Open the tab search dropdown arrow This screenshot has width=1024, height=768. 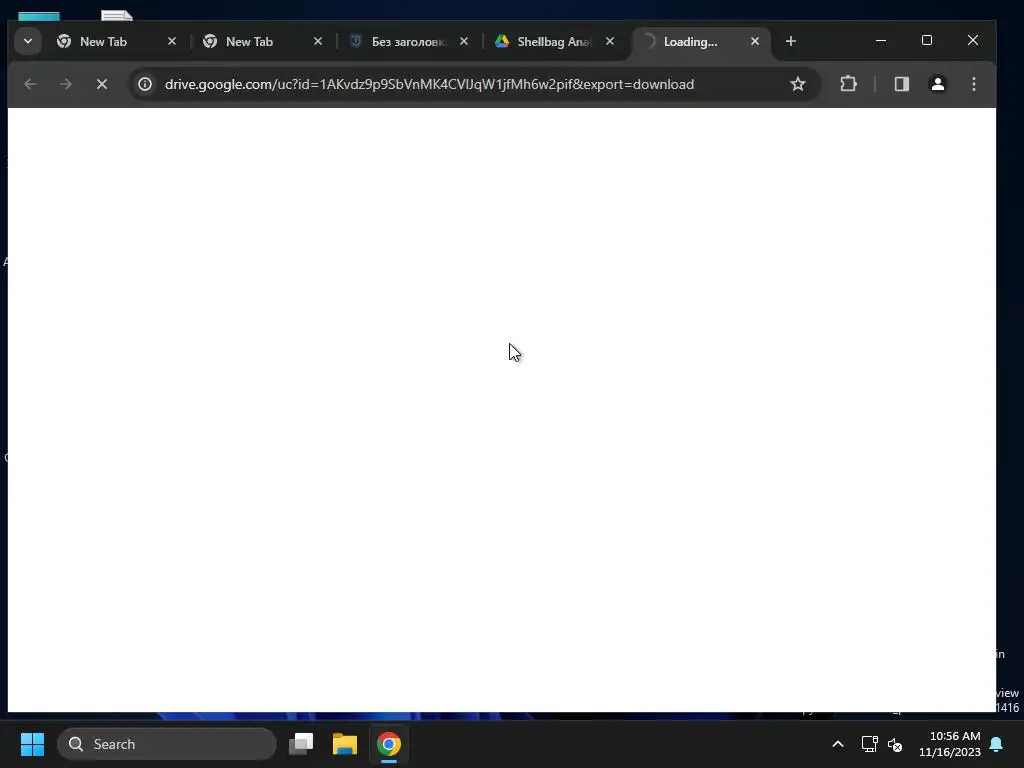coord(27,41)
